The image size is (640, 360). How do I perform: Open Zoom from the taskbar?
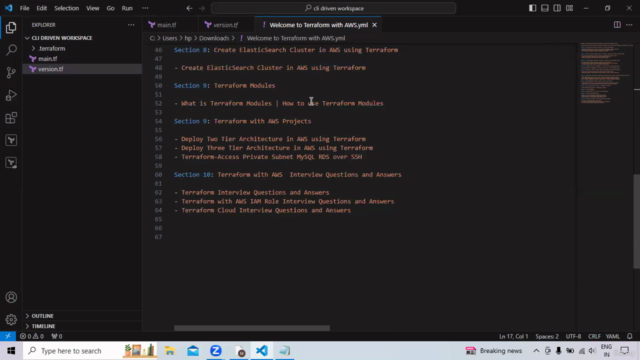[216, 351]
